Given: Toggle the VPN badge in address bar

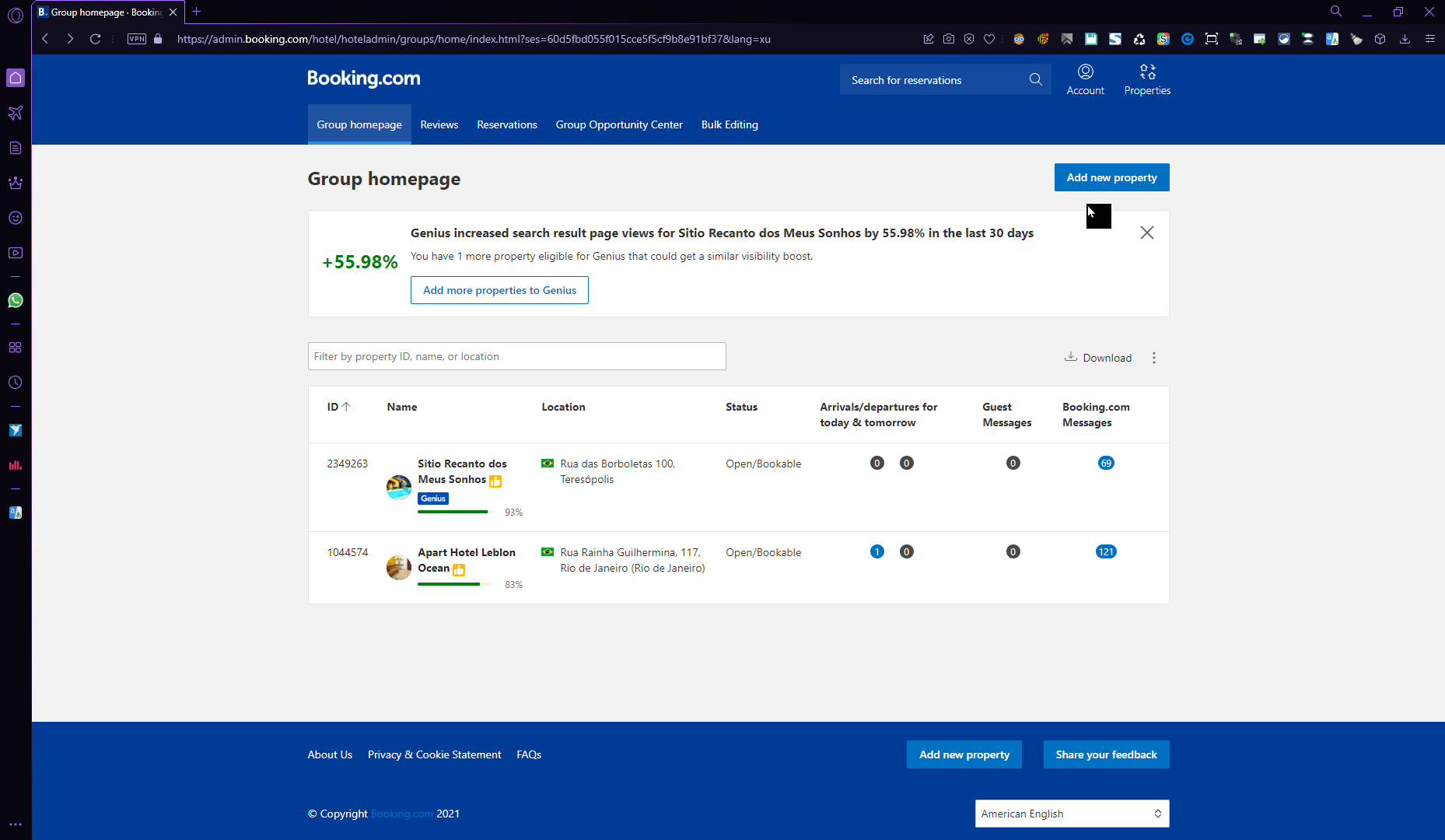Looking at the screenshot, I should [137, 39].
